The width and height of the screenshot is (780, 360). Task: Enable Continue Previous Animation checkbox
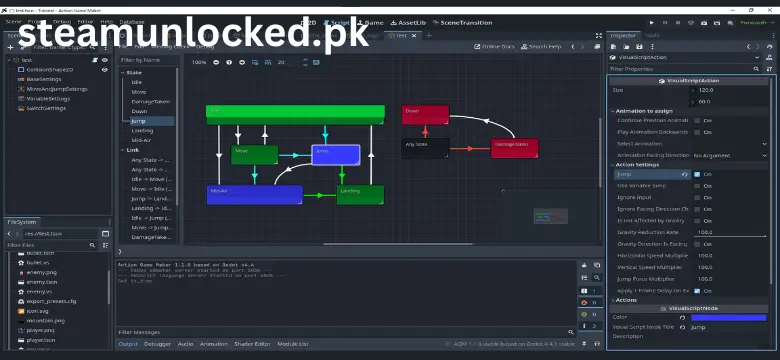[697, 121]
